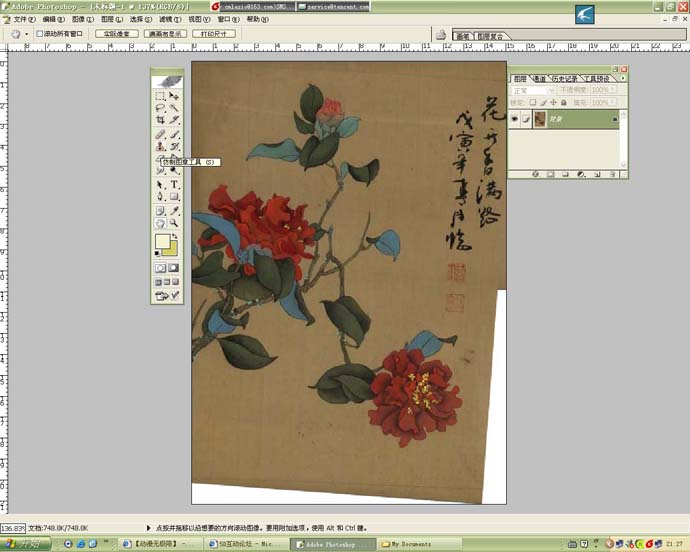Toggle lock position in Layers panel

click(553, 103)
